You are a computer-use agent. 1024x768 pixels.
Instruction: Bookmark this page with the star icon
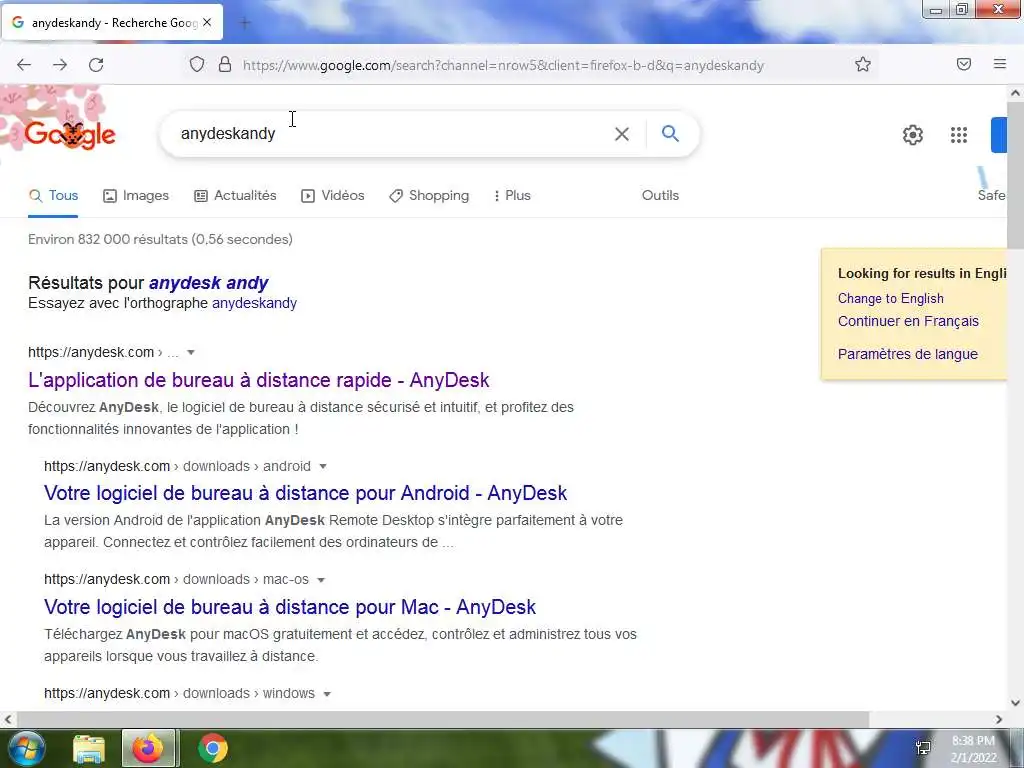point(863,64)
